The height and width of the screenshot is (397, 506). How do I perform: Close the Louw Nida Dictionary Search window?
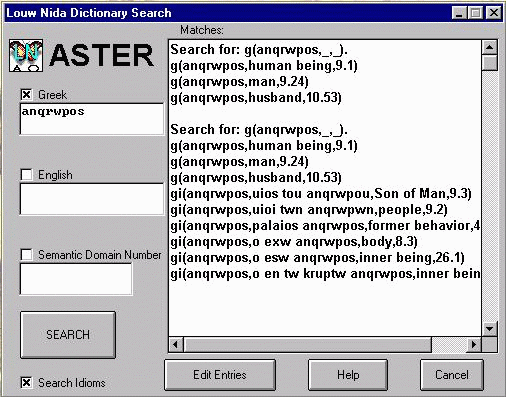493,13
